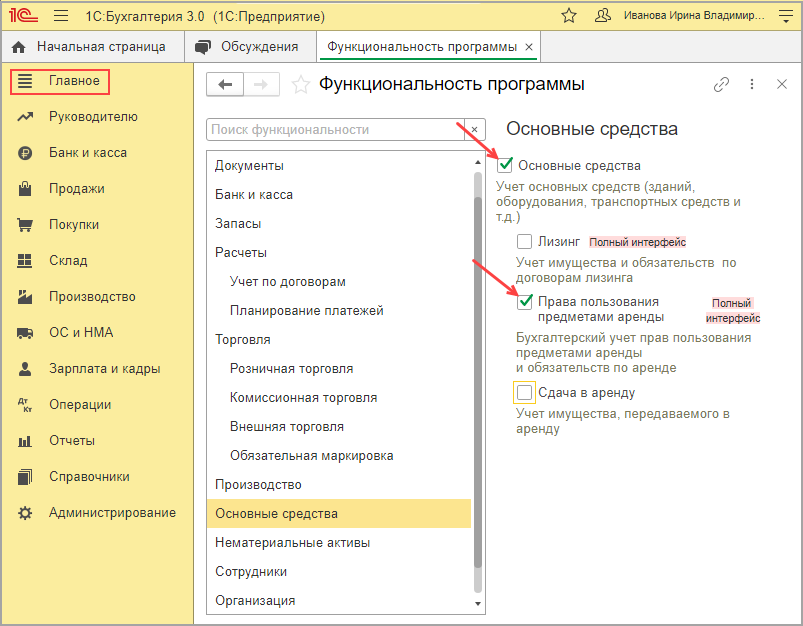Screen dimensions: 803x626
Task: Switch to Обсуждения tab
Action: click(x=250, y=47)
